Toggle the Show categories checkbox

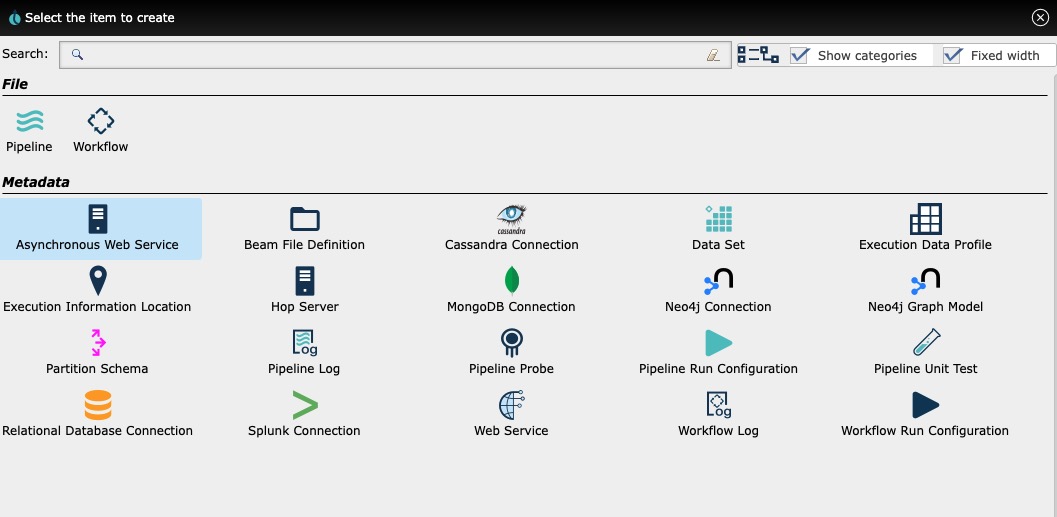click(799, 56)
